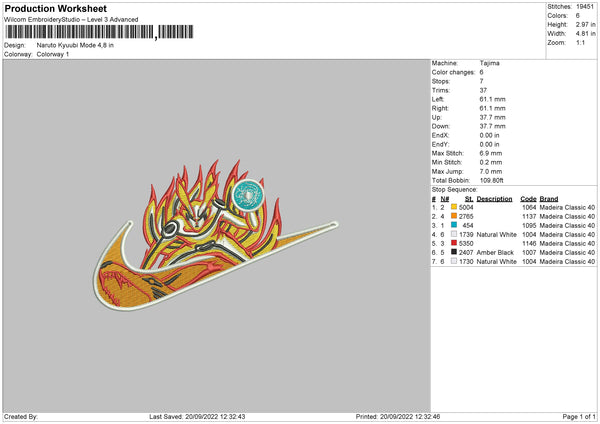600x424 pixels.
Task: Click the 'Page 1 of 1' footer
Action: click(579, 417)
